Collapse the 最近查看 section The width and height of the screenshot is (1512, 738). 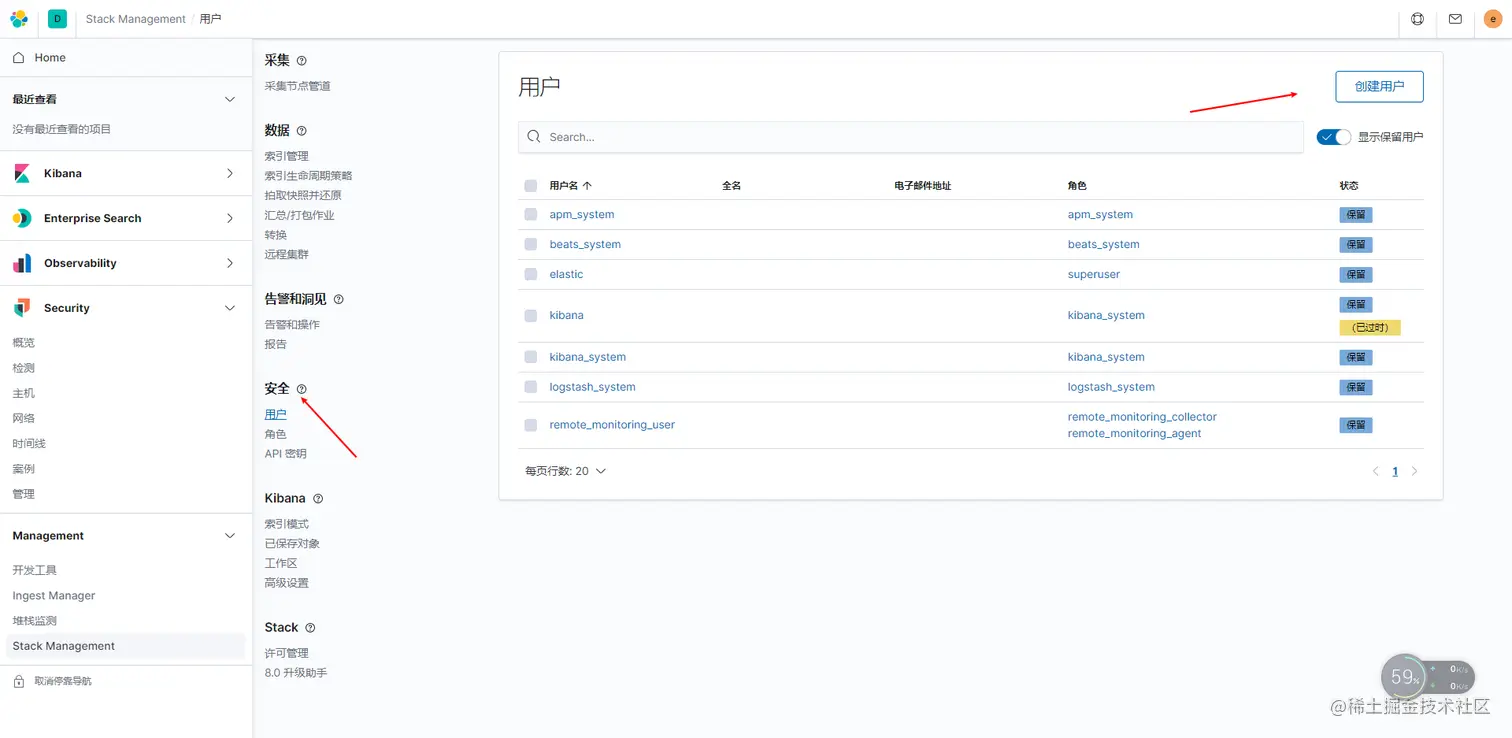[230, 100]
